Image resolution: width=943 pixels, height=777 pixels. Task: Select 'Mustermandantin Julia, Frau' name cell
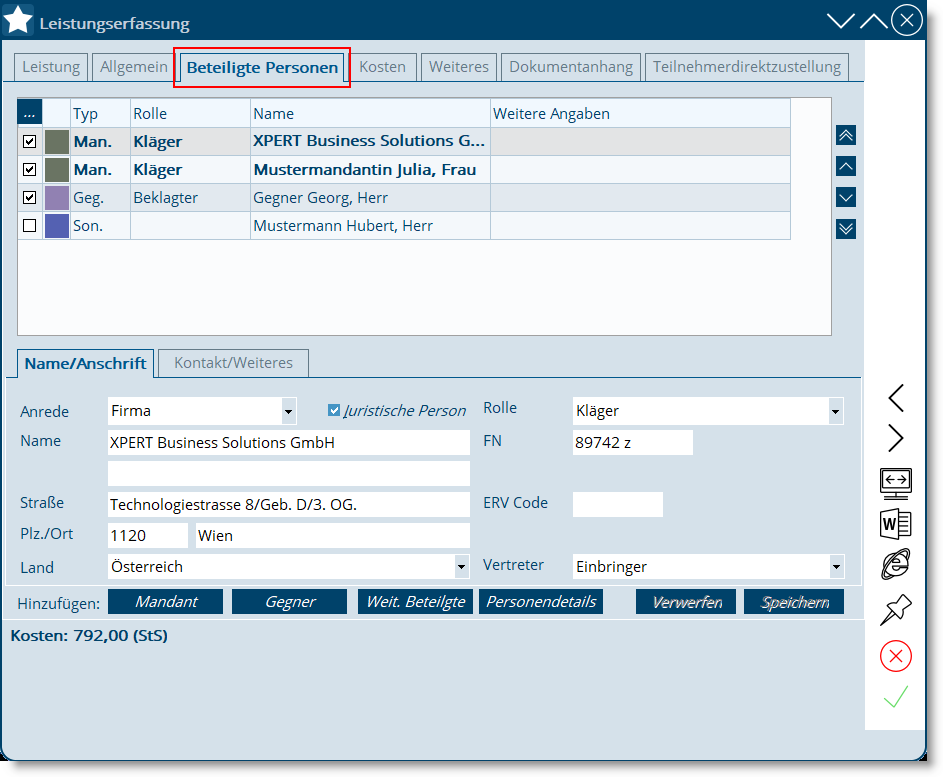(x=370, y=170)
